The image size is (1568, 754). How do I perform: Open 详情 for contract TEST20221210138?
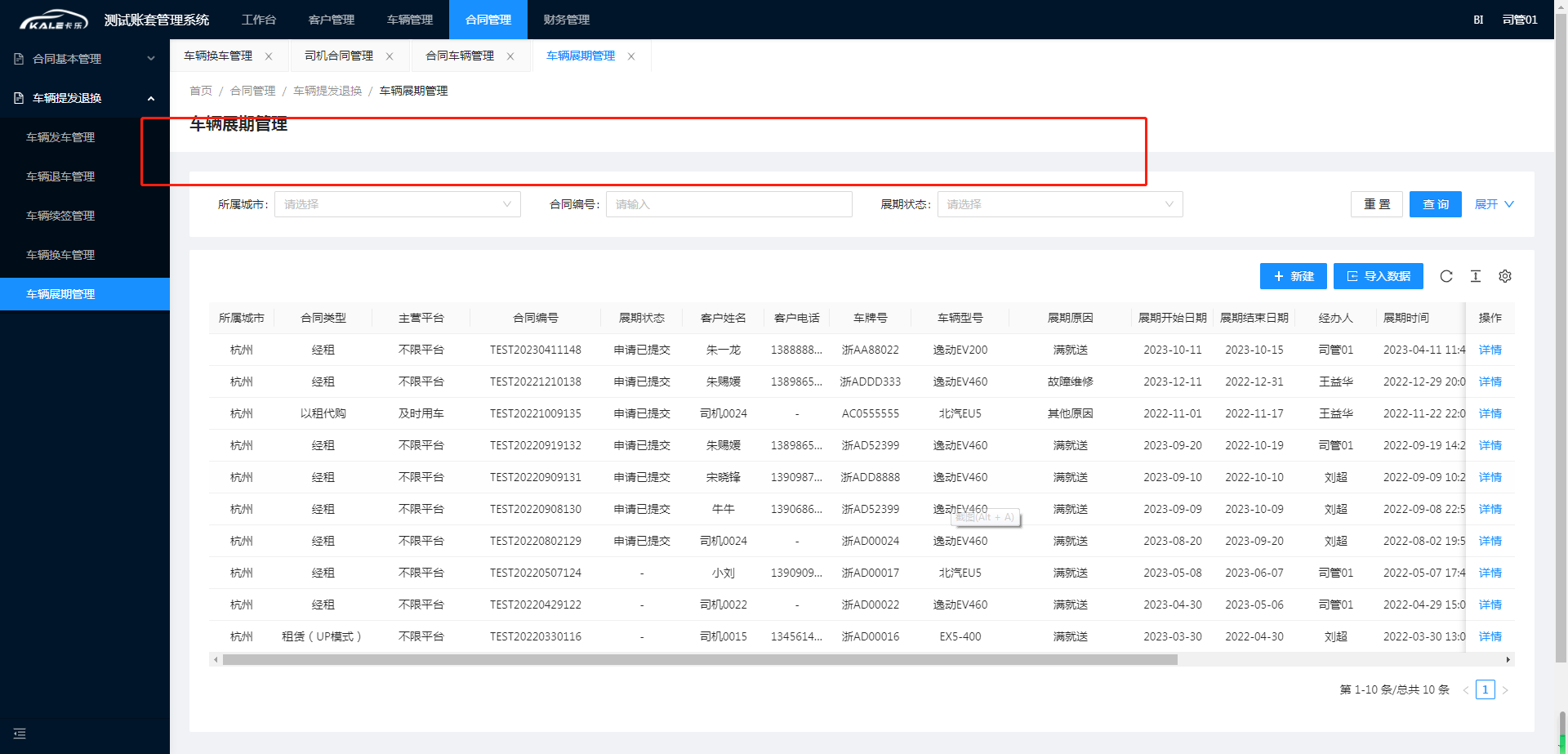click(1490, 381)
